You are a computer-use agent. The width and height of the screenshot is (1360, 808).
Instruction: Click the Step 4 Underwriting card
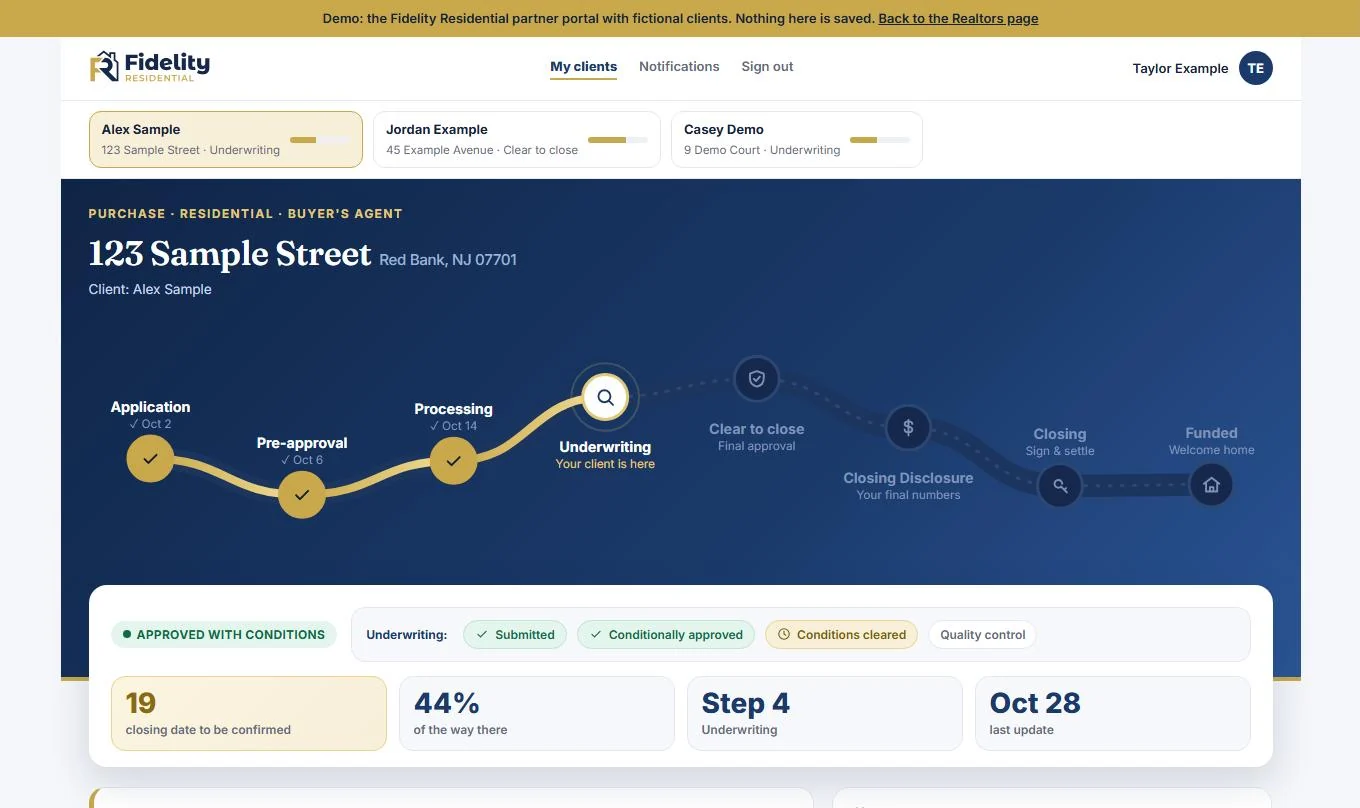point(825,713)
